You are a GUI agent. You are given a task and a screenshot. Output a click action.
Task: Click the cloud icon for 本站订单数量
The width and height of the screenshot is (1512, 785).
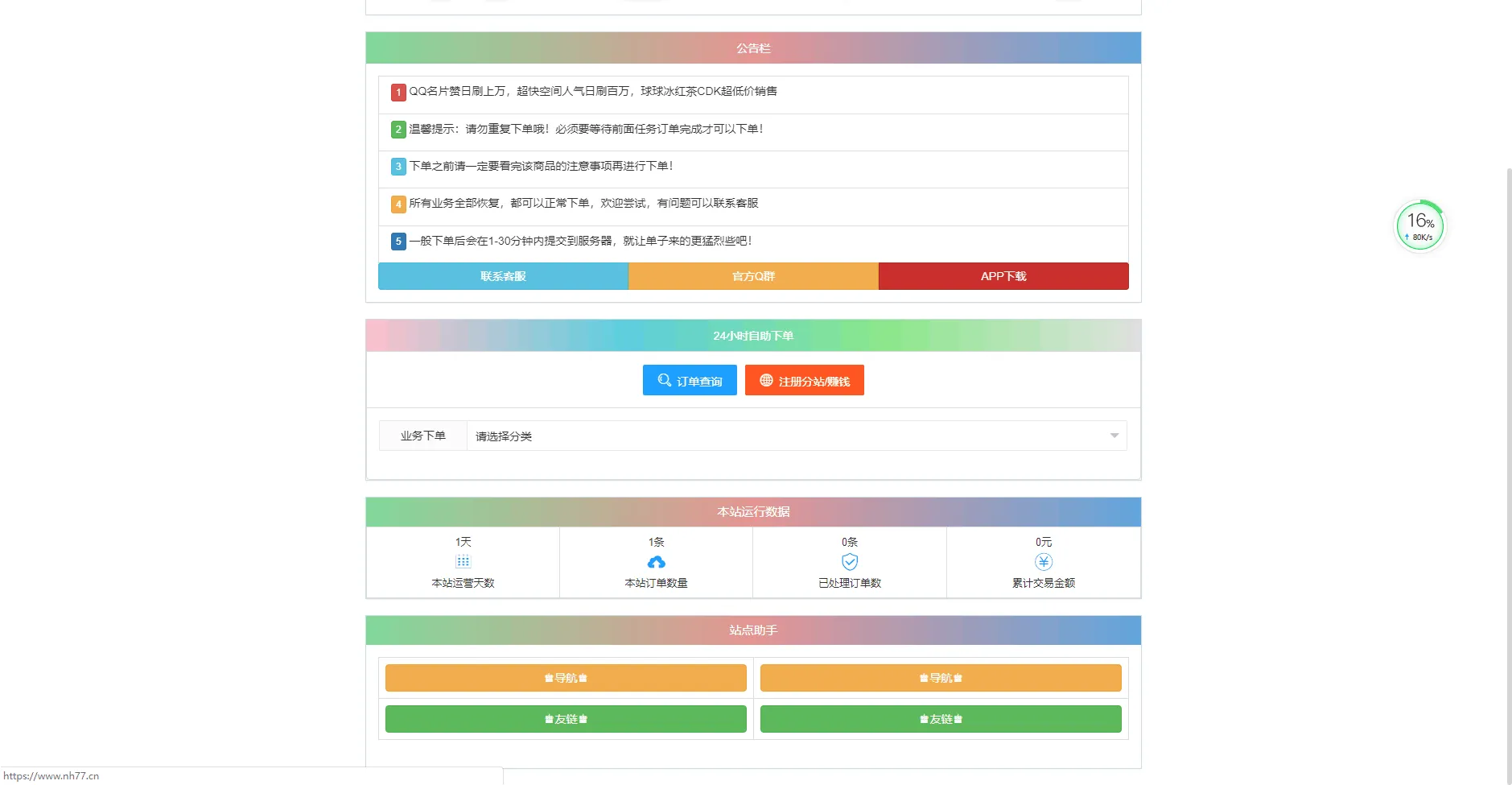pyautogui.click(x=656, y=562)
